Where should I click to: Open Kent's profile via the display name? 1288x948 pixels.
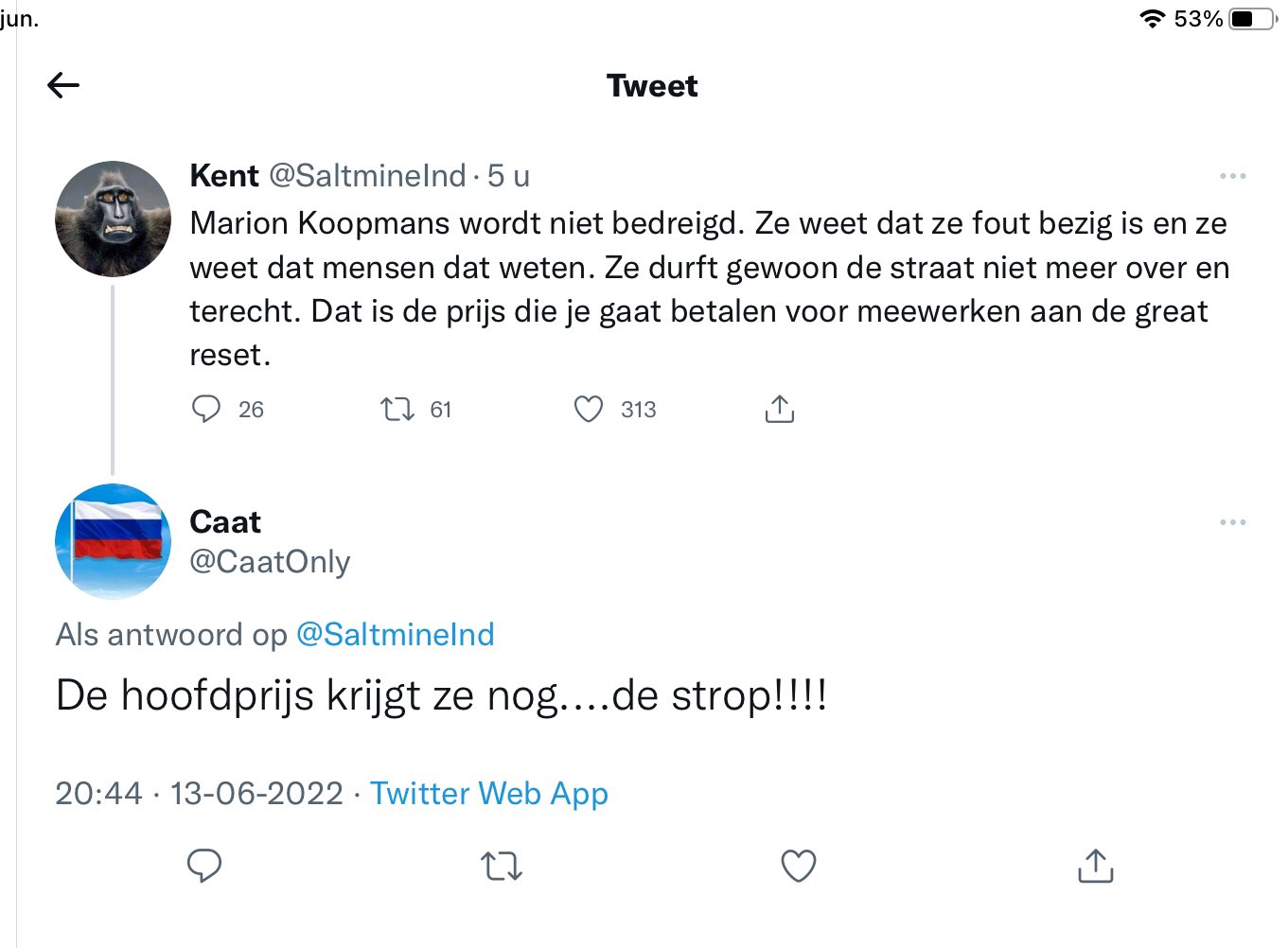[224, 175]
